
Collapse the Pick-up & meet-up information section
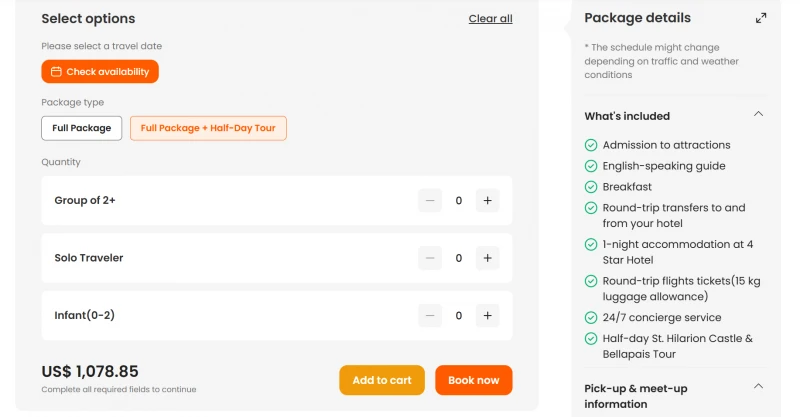[x=758, y=387]
